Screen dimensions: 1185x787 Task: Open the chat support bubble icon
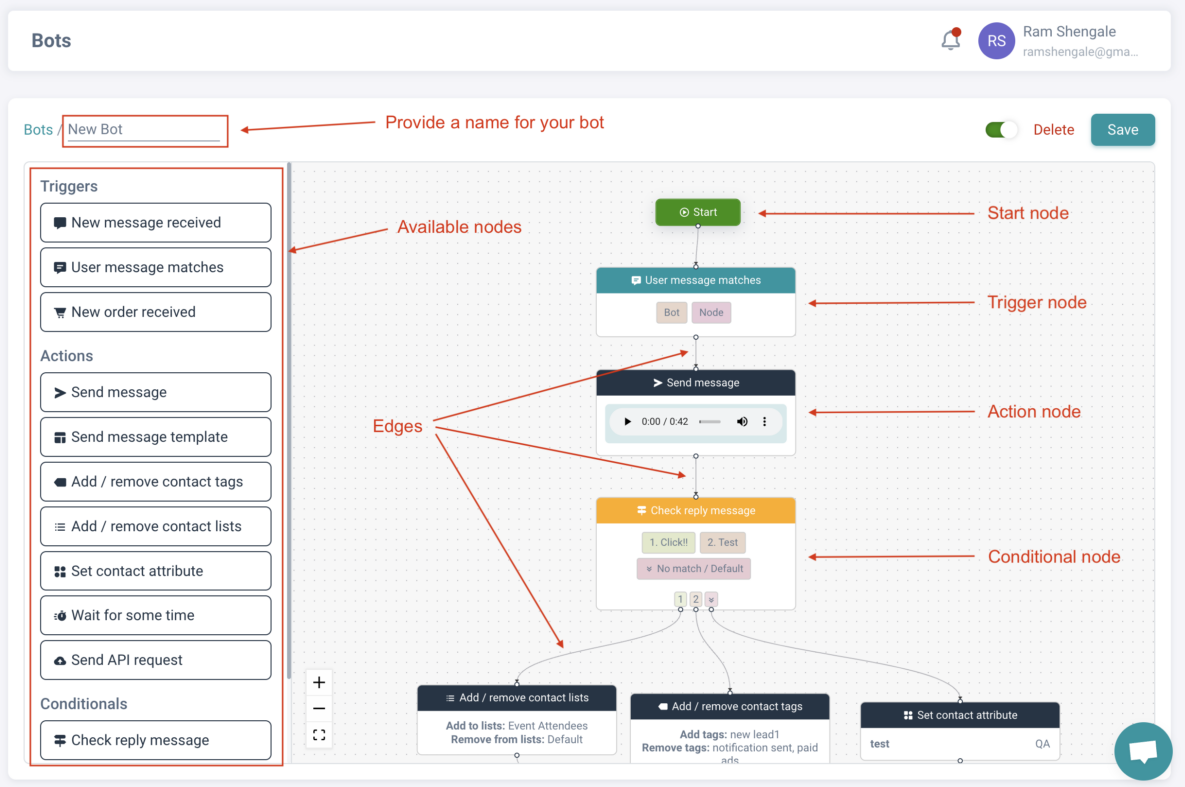point(1143,751)
